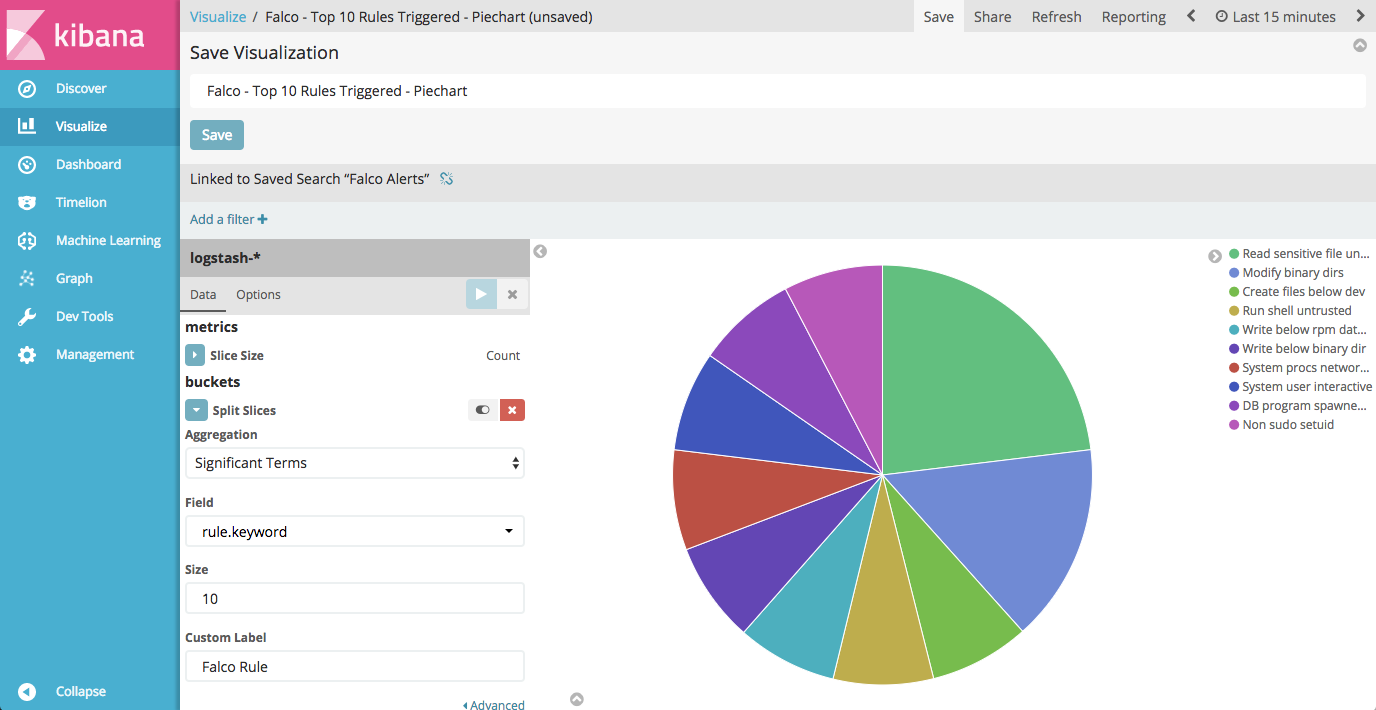The image size is (1376, 710).
Task: Open Discover compass icon in sidebar
Action: coord(27,89)
